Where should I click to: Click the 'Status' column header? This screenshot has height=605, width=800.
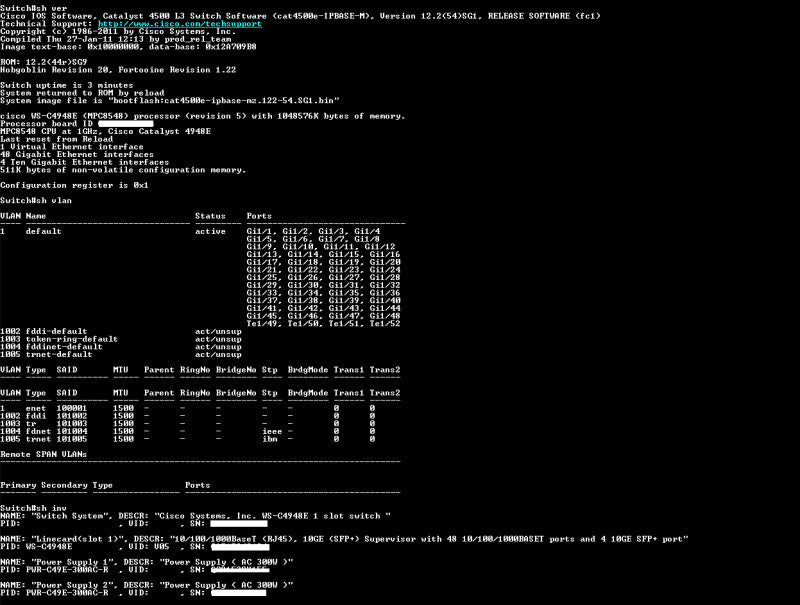point(210,216)
